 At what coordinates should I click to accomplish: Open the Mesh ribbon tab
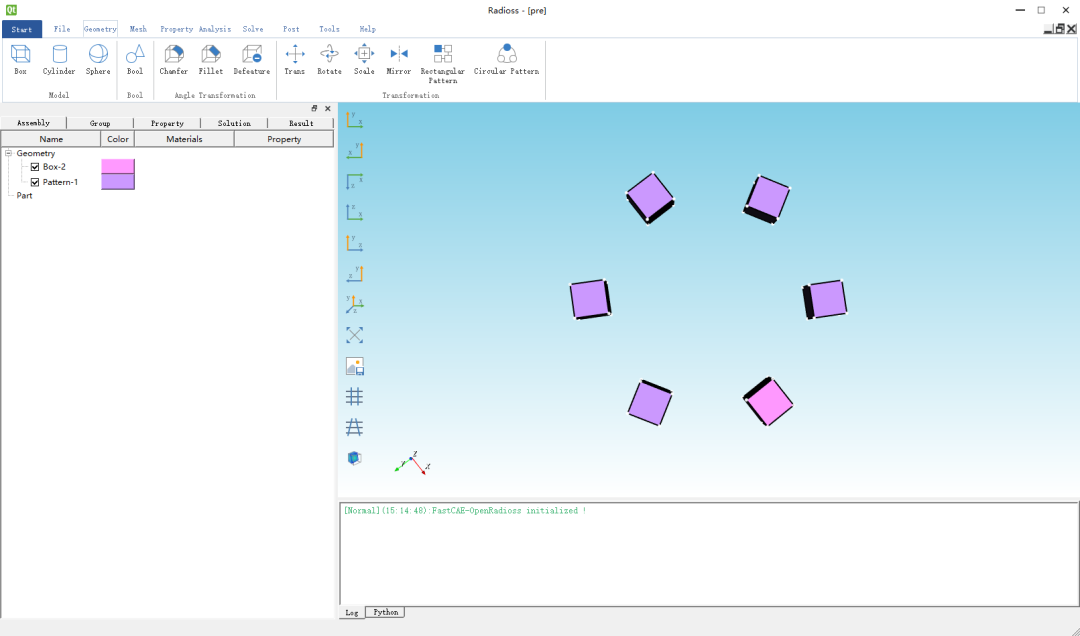point(138,29)
